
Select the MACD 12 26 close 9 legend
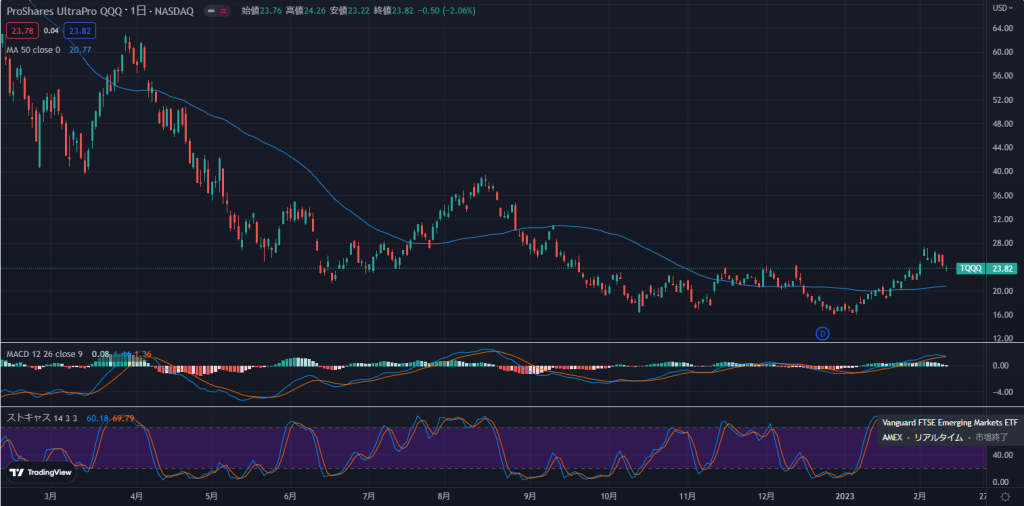[44, 354]
